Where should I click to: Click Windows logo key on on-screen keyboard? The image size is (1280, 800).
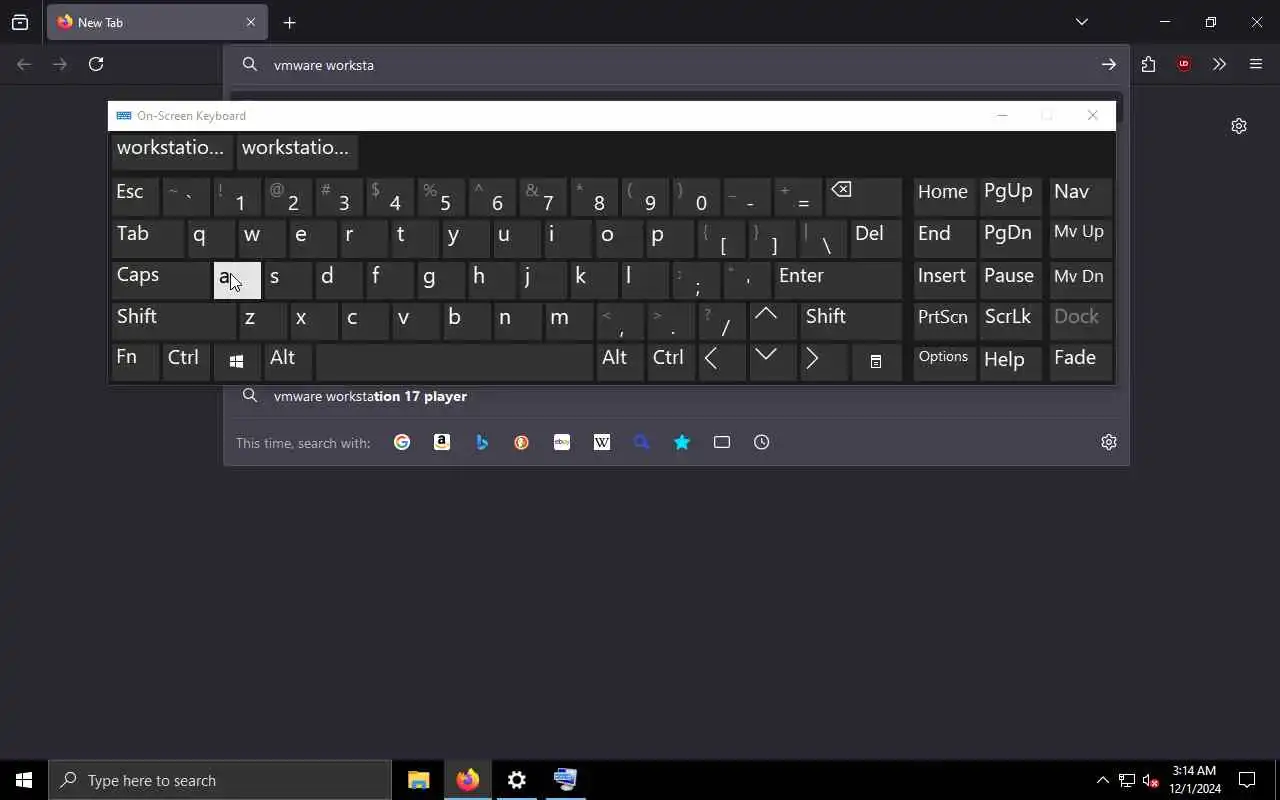click(237, 362)
